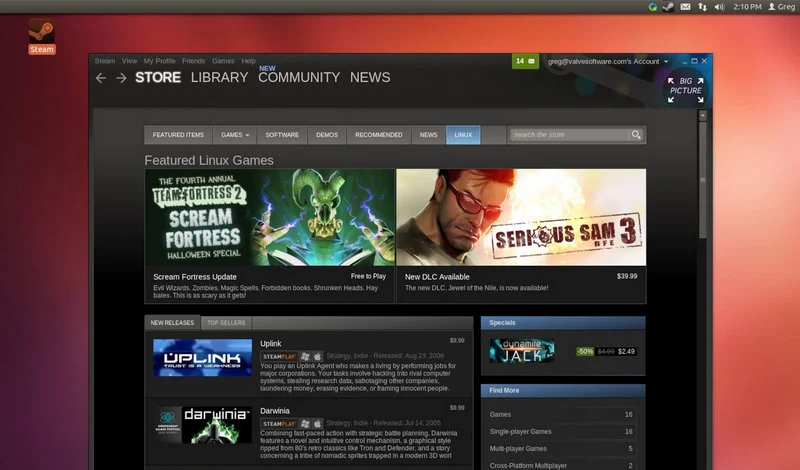Click the Windows platform icon for Uplink

(305, 356)
